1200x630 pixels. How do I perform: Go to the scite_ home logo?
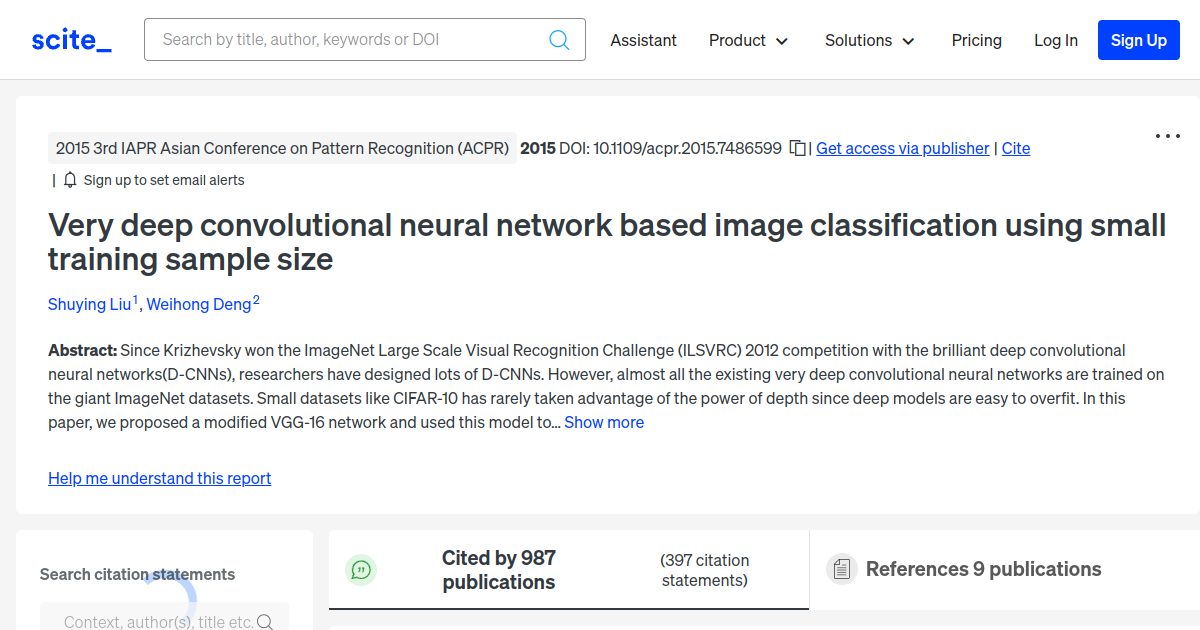click(x=72, y=40)
